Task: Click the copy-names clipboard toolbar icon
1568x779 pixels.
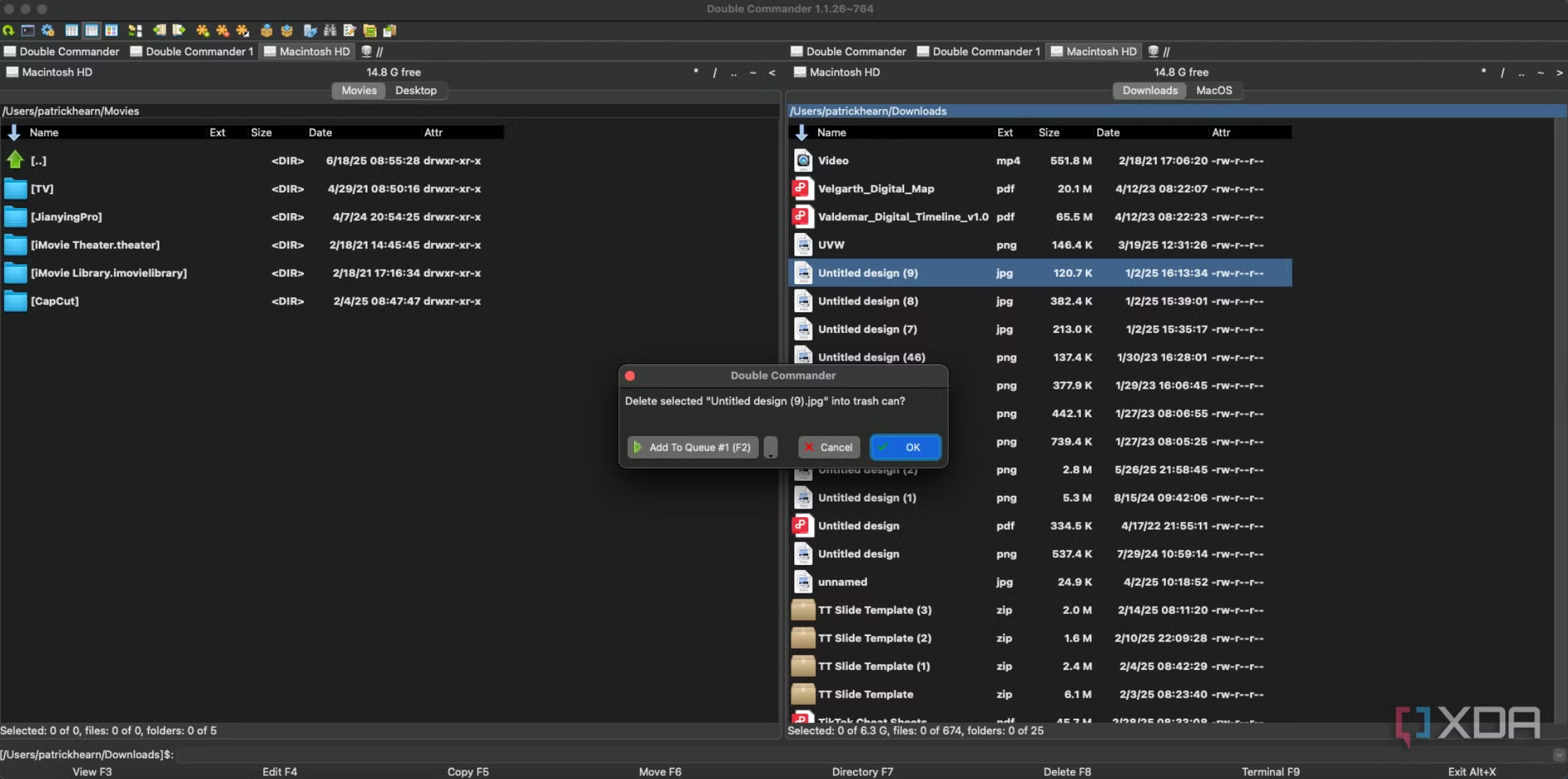Action: click(389, 30)
